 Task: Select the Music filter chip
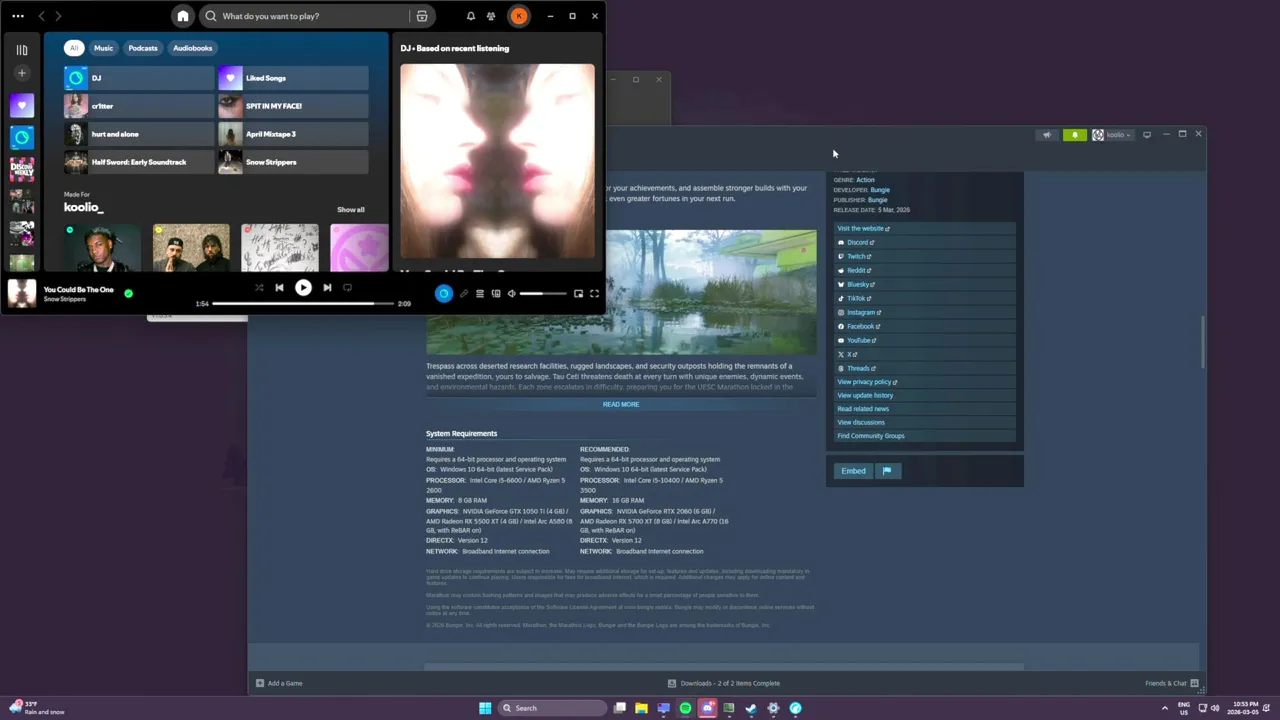point(103,48)
